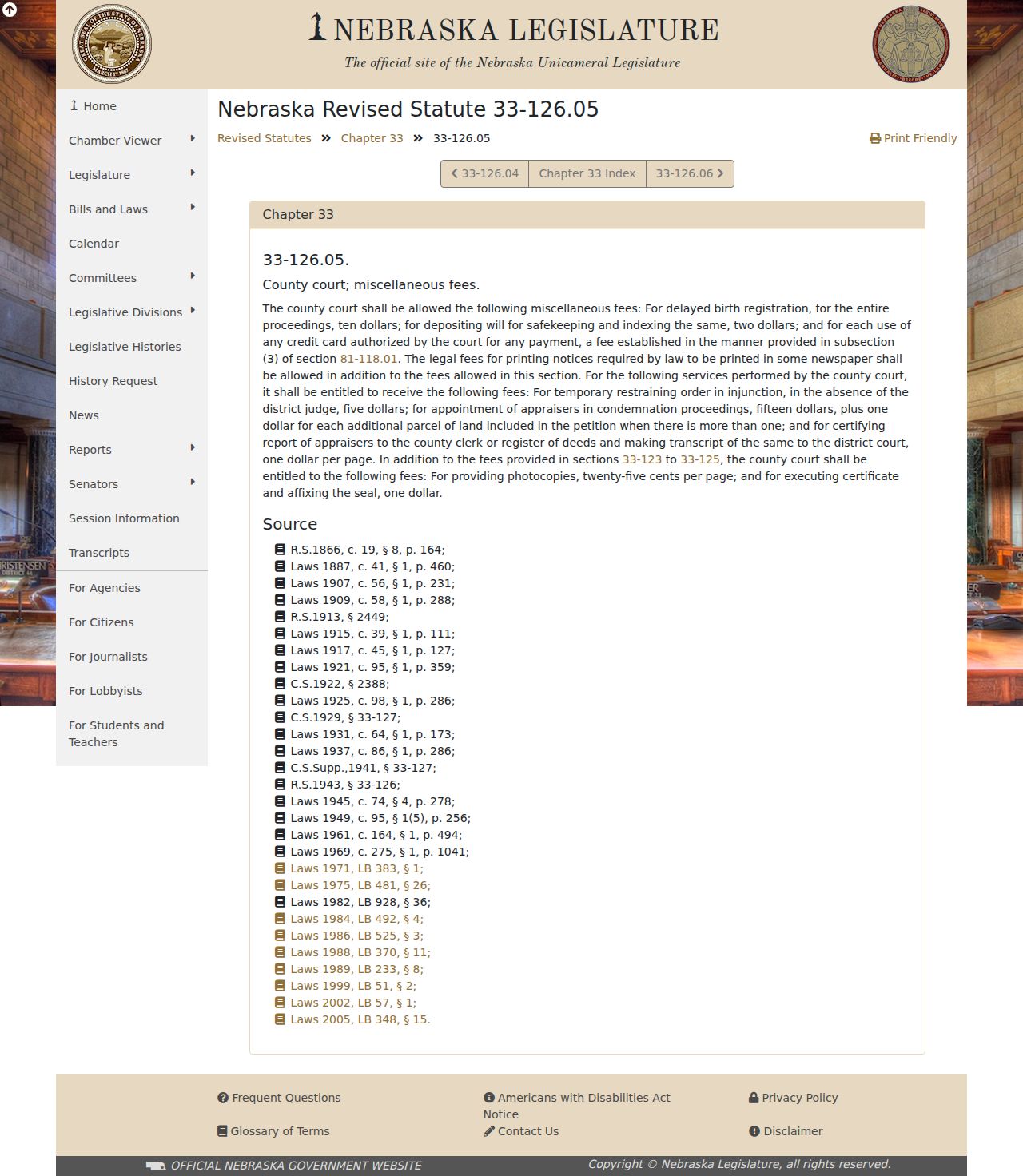Open the Session Information sidebar item
The width and height of the screenshot is (1023, 1176).
click(132, 518)
